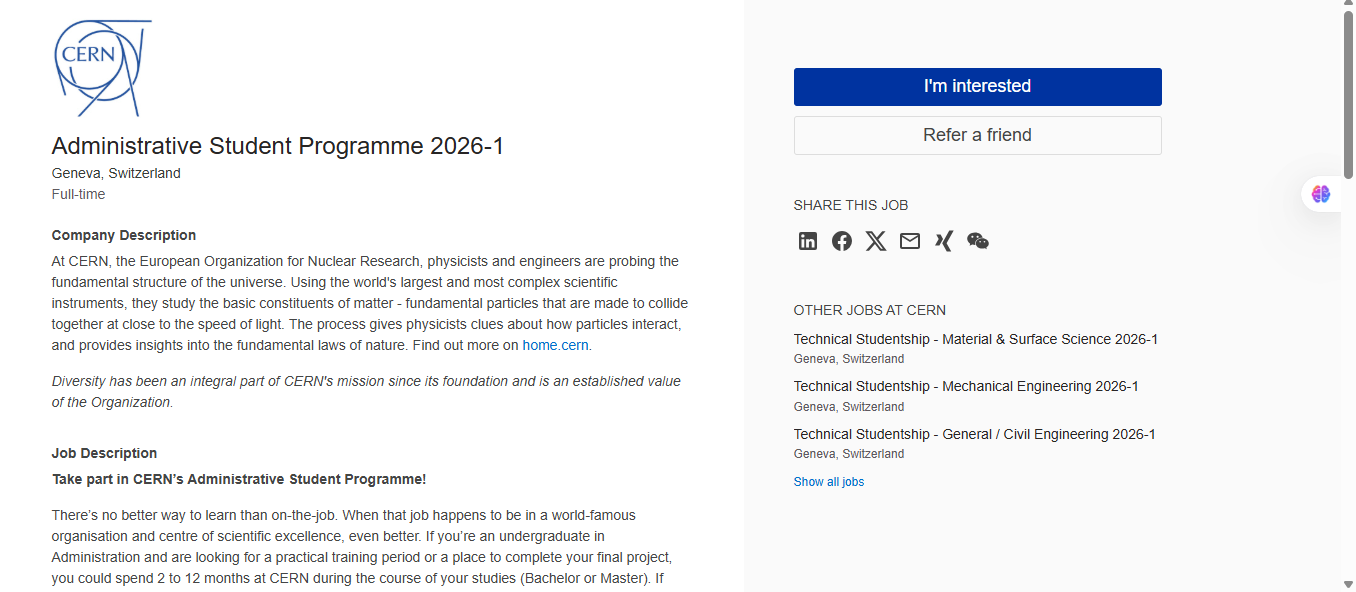
Task: Click the Job Description heading
Action: click(x=104, y=453)
